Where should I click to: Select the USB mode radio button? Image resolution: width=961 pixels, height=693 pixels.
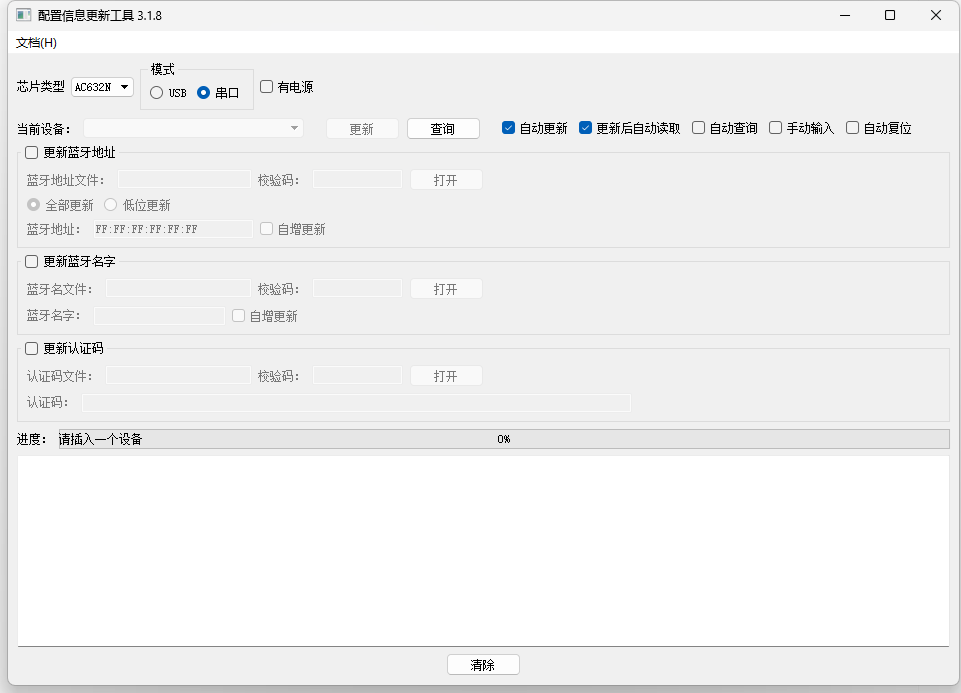157,93
